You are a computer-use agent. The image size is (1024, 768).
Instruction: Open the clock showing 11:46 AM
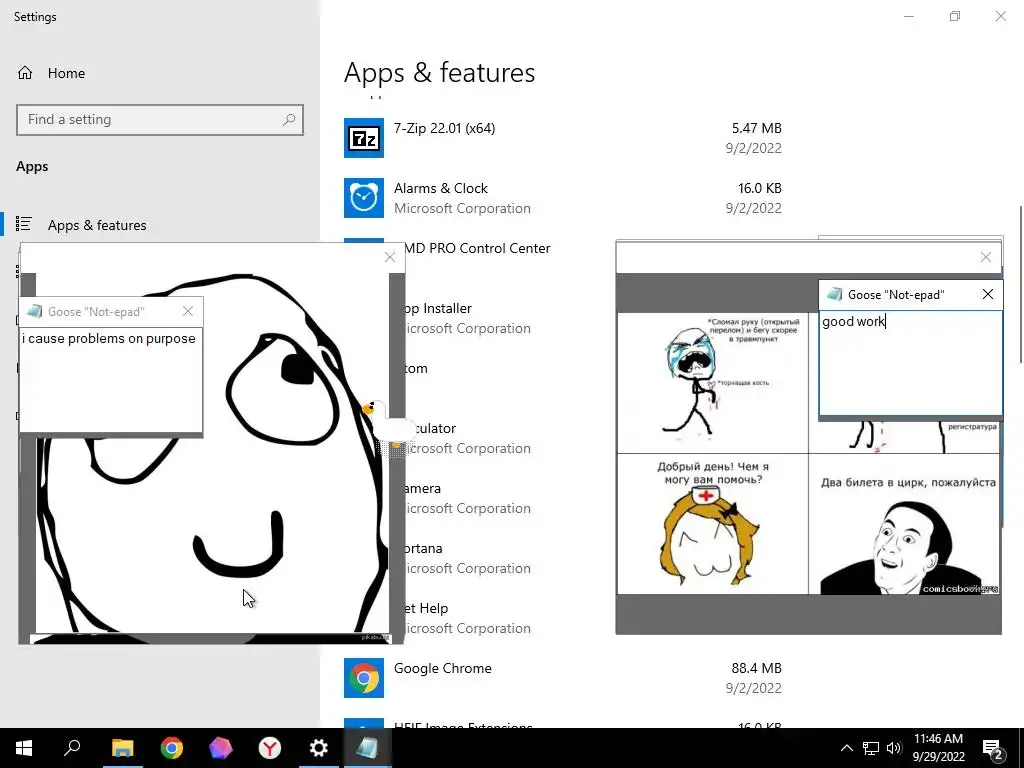938,748
